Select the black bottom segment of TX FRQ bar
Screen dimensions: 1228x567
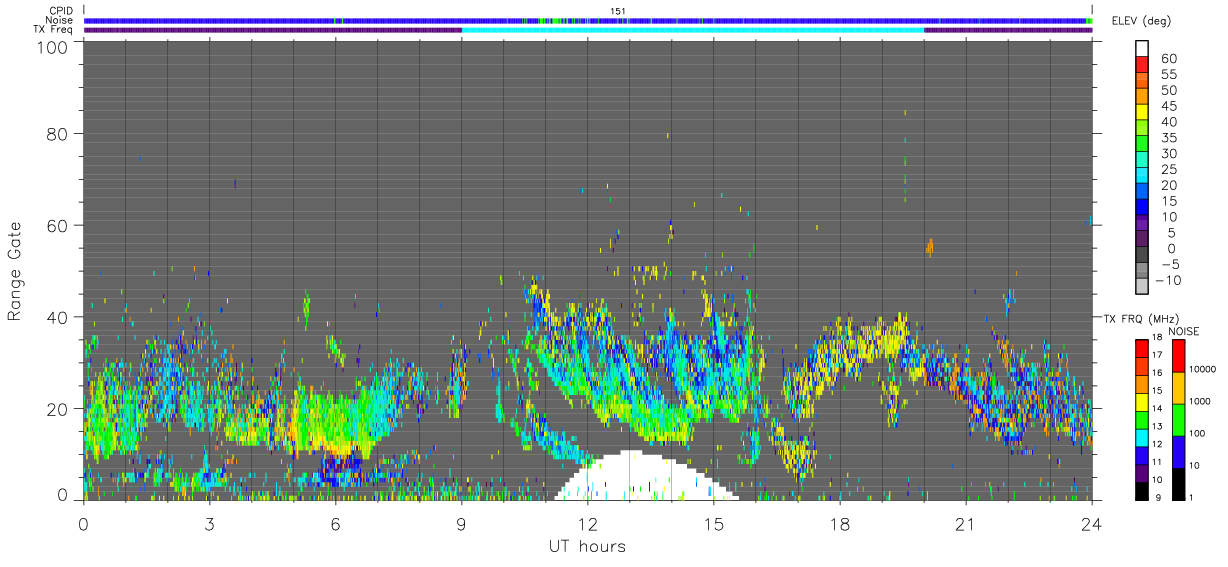1140,489
